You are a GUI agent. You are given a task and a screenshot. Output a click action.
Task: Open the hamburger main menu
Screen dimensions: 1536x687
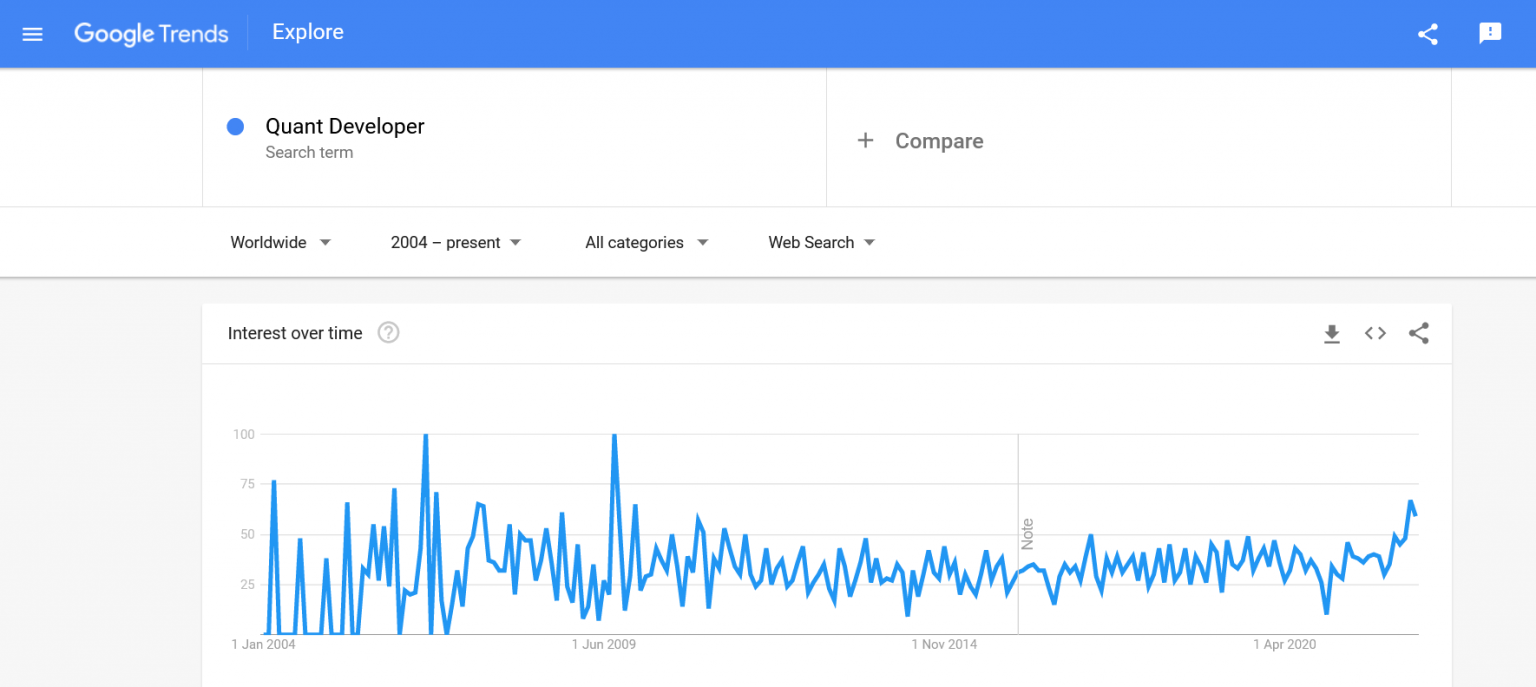[x=33, y=34]
